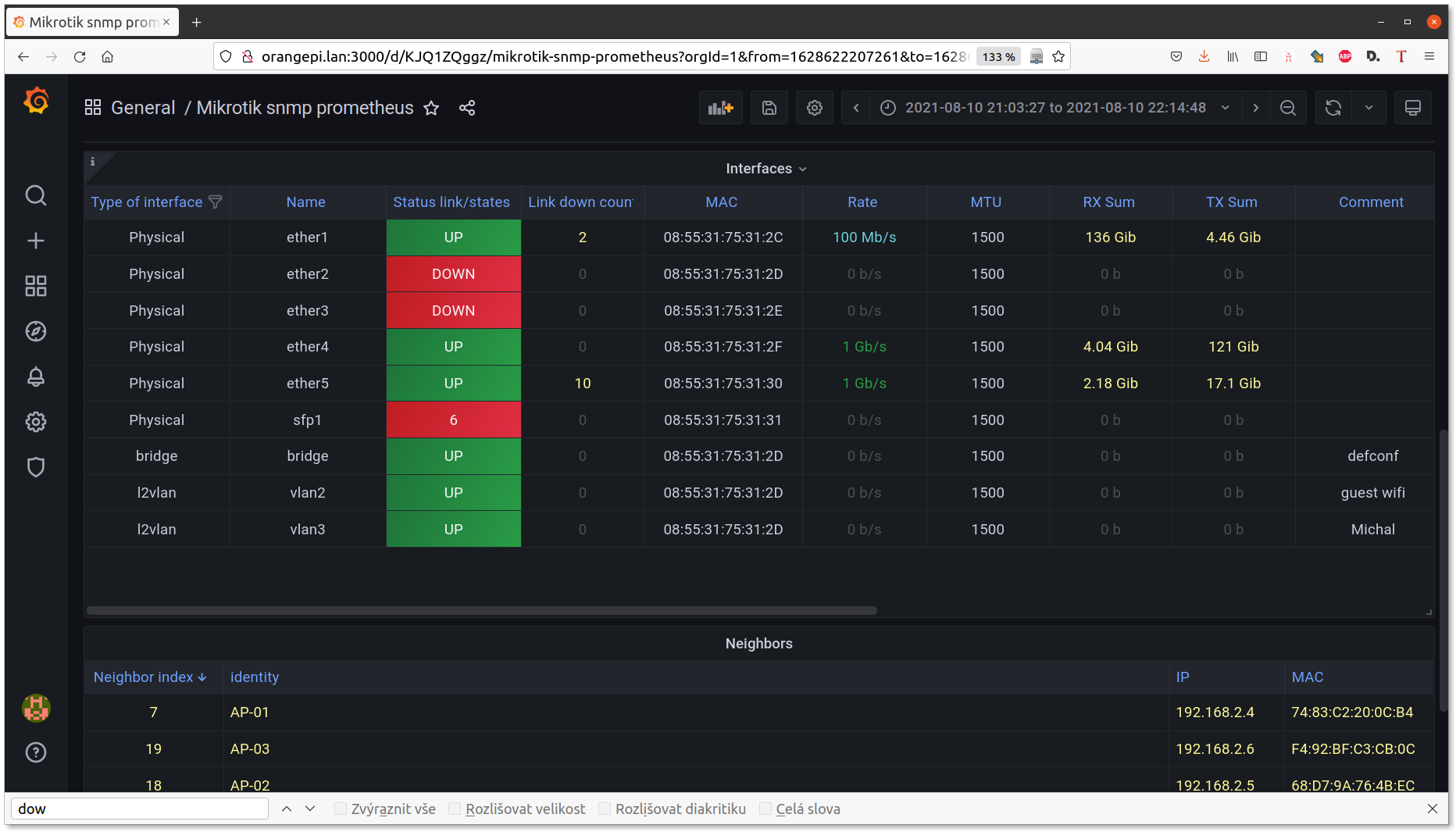1456x832 pixels.
Task: Open the browser home page button
Action: pyautogui.click(x=108, y=56)
